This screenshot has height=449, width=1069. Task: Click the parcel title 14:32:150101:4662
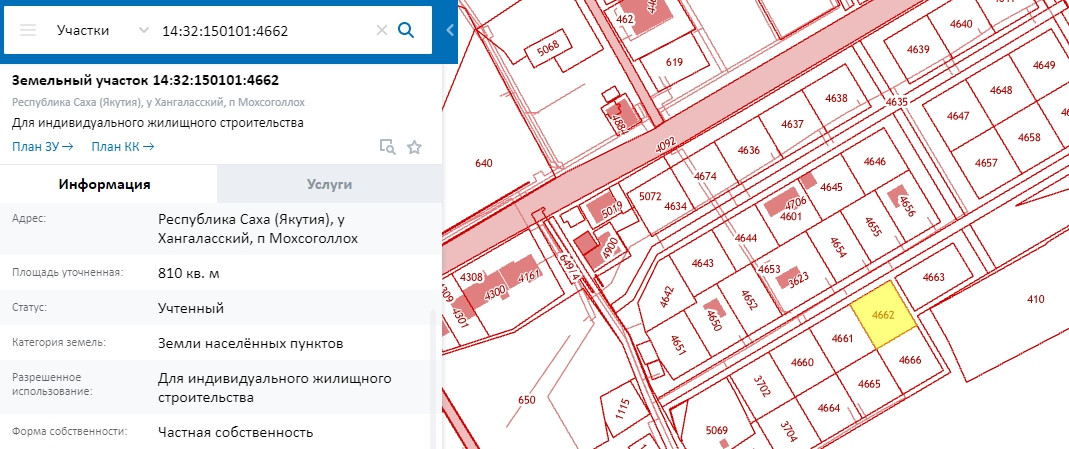[145, 80]
